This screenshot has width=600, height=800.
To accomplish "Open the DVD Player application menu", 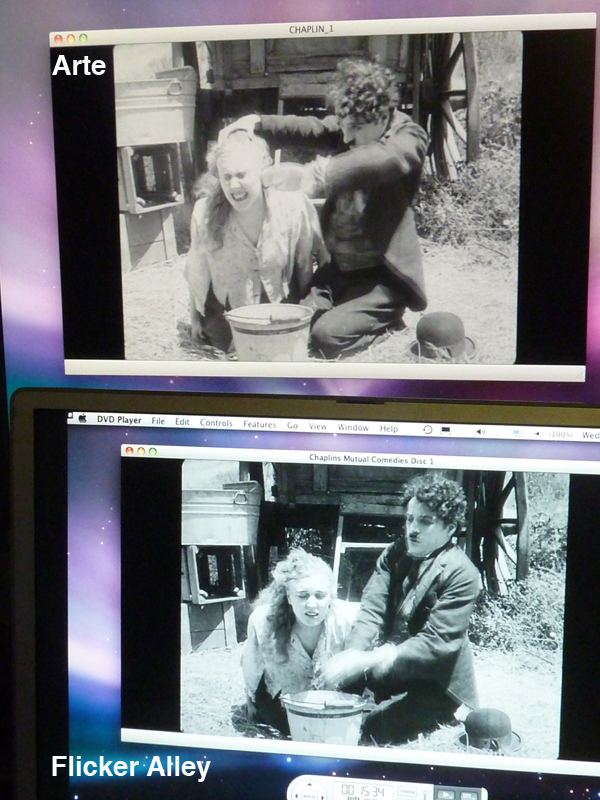I will click(x=119, y=419).
